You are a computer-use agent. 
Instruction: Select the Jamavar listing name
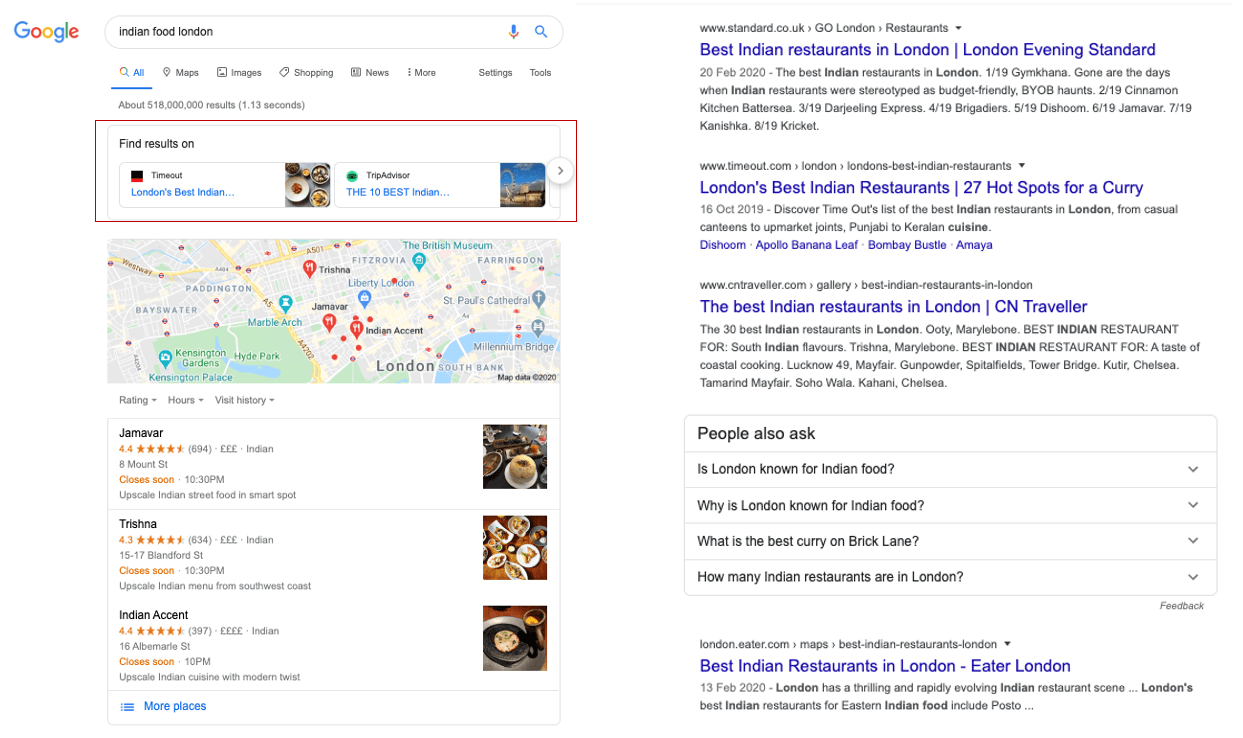point(141,433)
